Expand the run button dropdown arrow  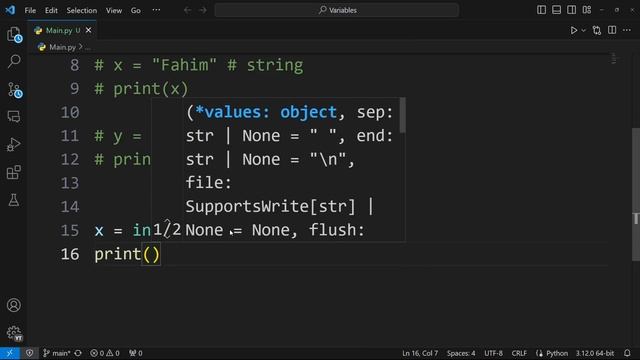(x=583, y=30)
